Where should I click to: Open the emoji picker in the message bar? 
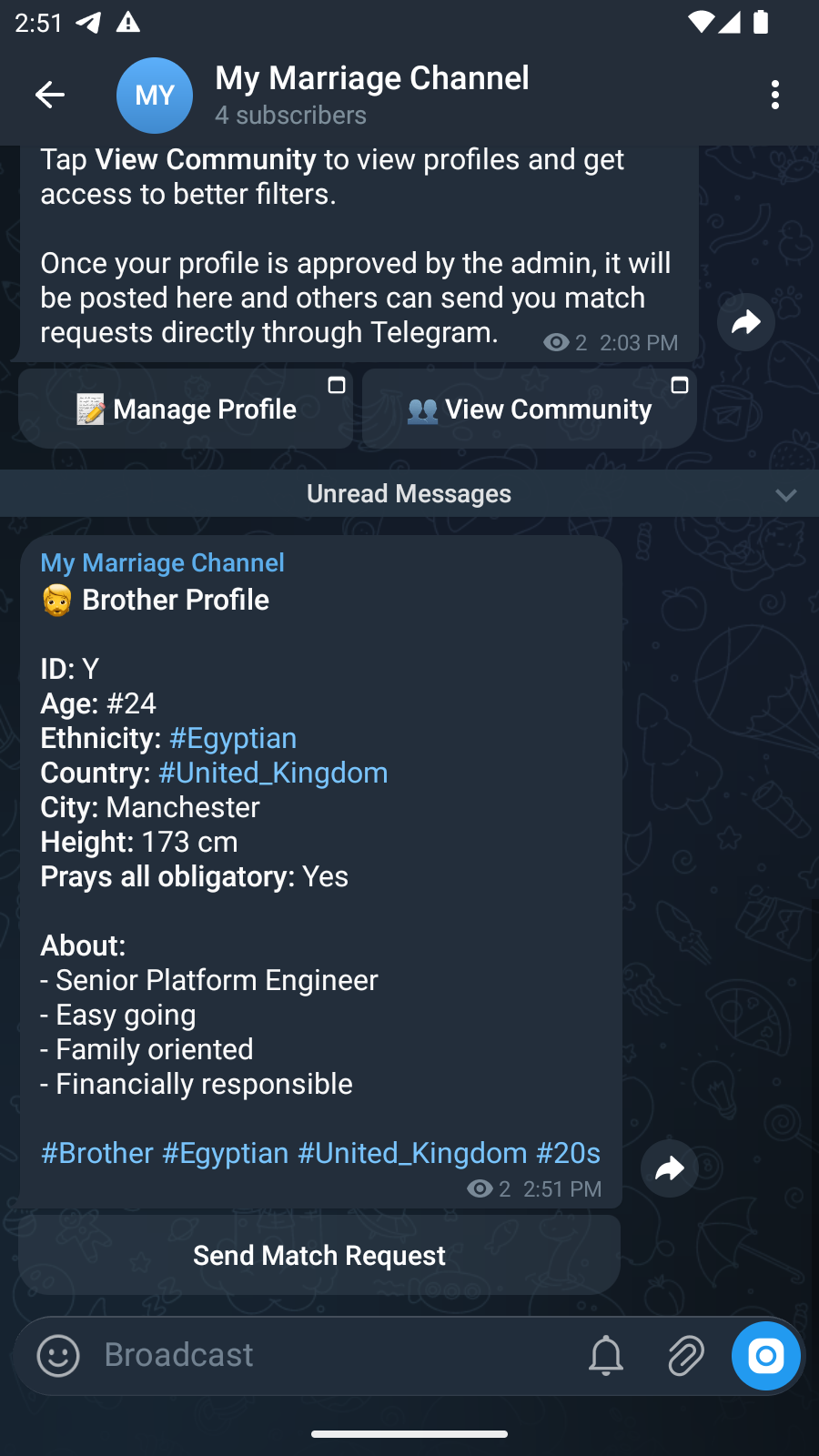57,1355
